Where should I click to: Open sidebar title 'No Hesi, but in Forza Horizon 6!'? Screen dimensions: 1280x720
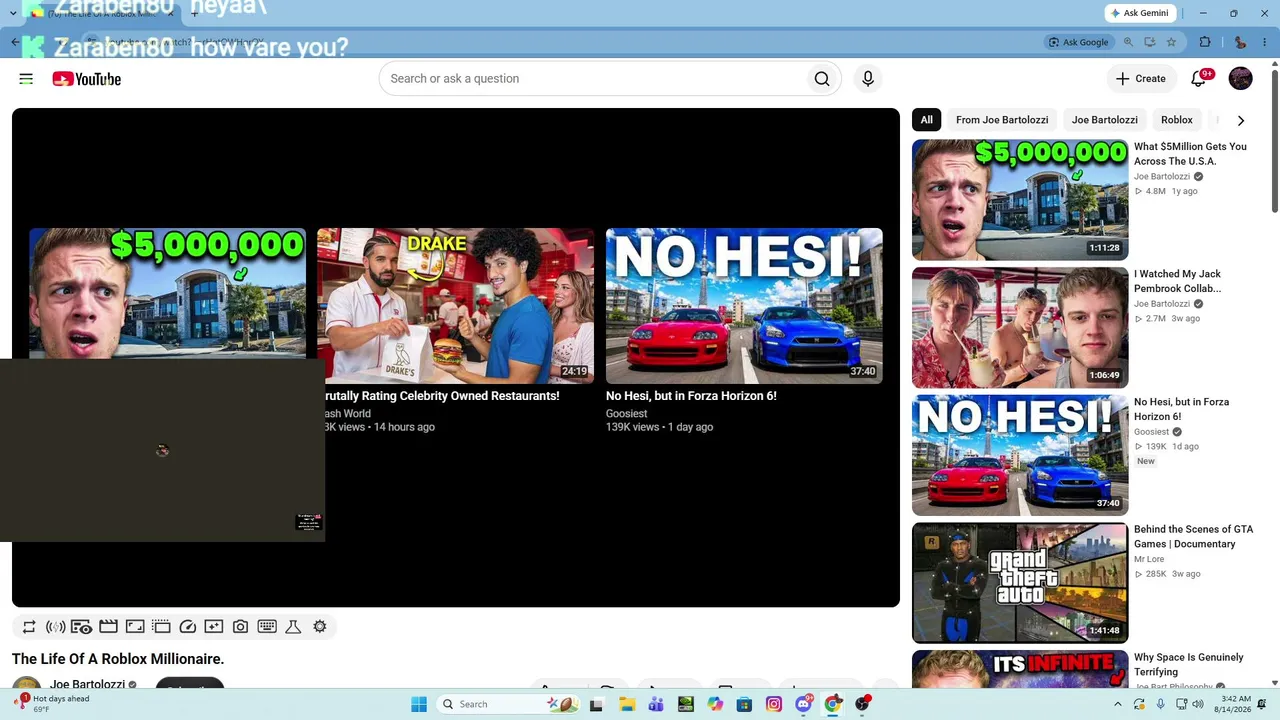[1181, 409]
